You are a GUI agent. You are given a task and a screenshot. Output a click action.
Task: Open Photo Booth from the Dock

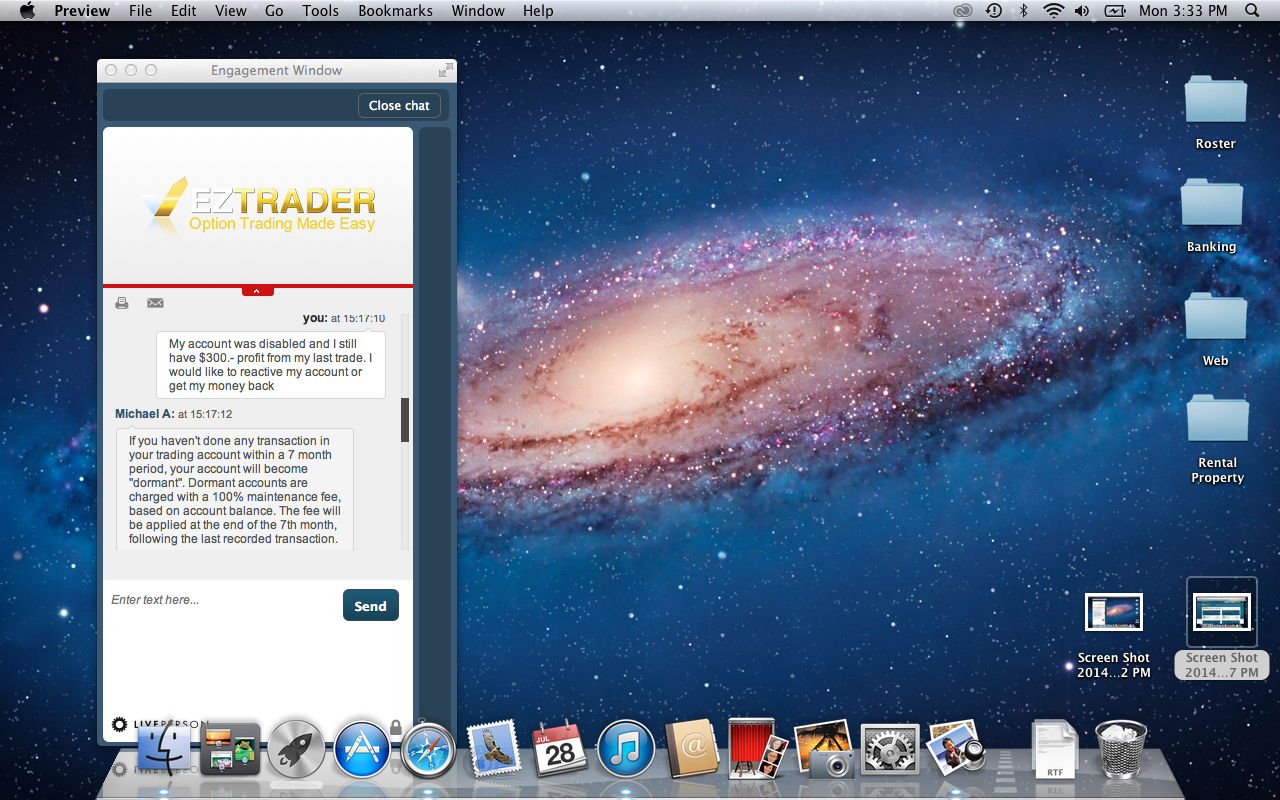(x=757, y=748)
